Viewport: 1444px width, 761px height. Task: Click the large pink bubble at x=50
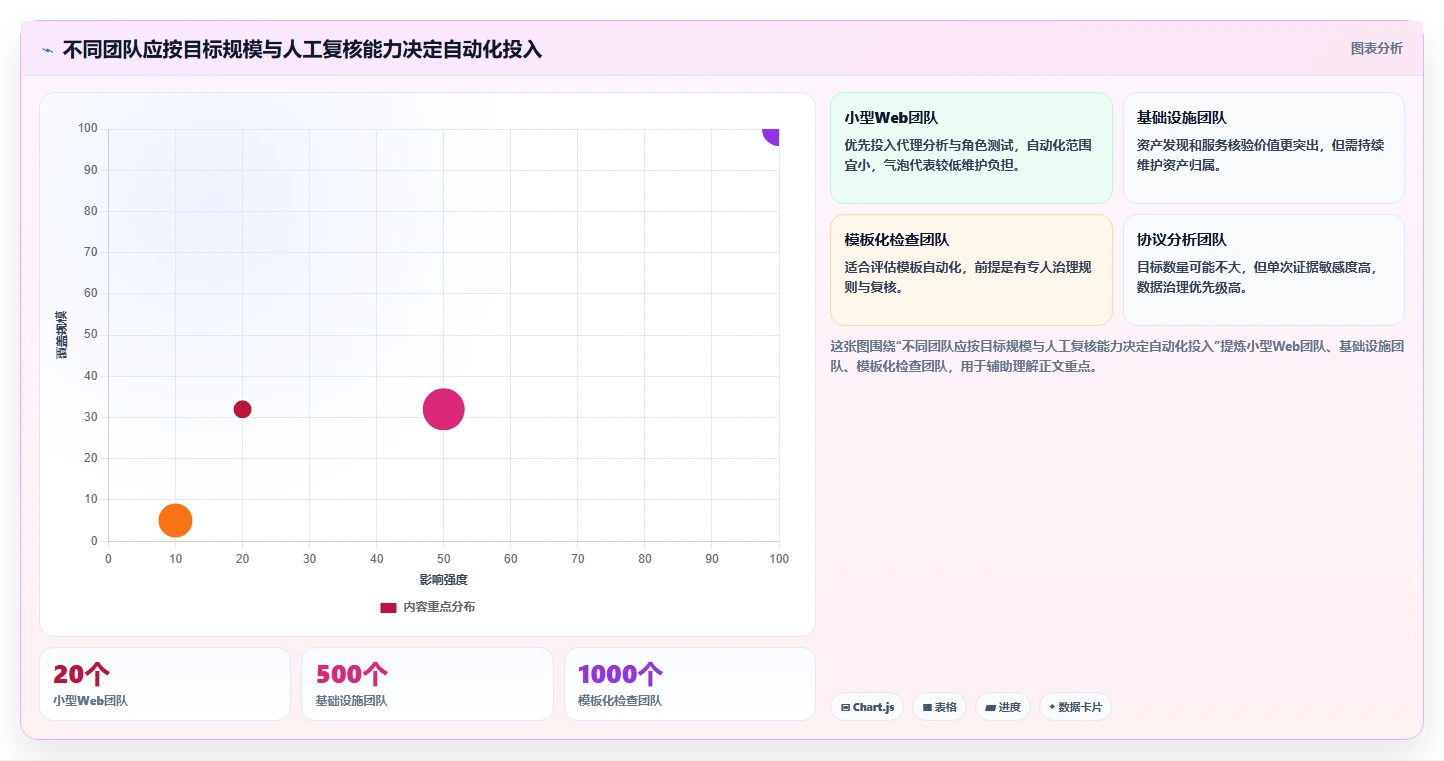[443, 409]
